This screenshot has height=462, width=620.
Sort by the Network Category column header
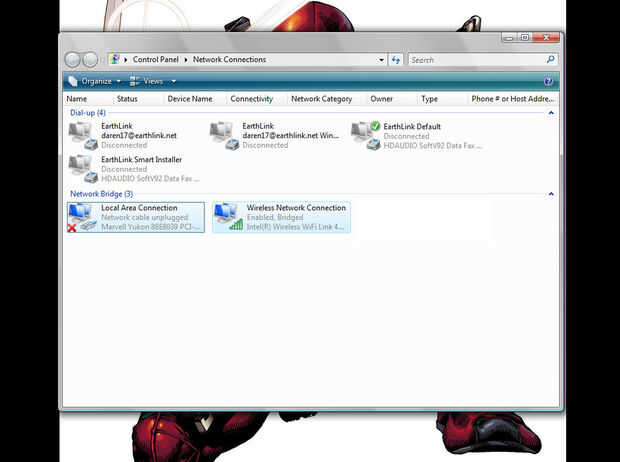point(321,99)
